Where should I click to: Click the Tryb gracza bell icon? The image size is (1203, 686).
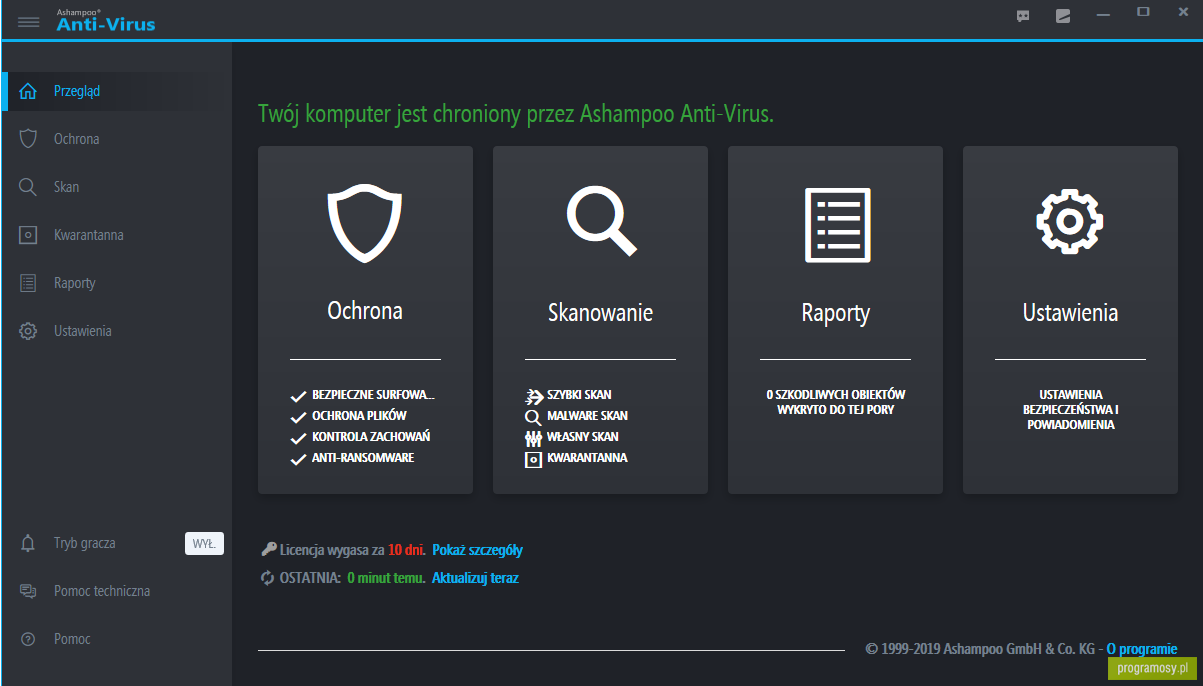28,543
